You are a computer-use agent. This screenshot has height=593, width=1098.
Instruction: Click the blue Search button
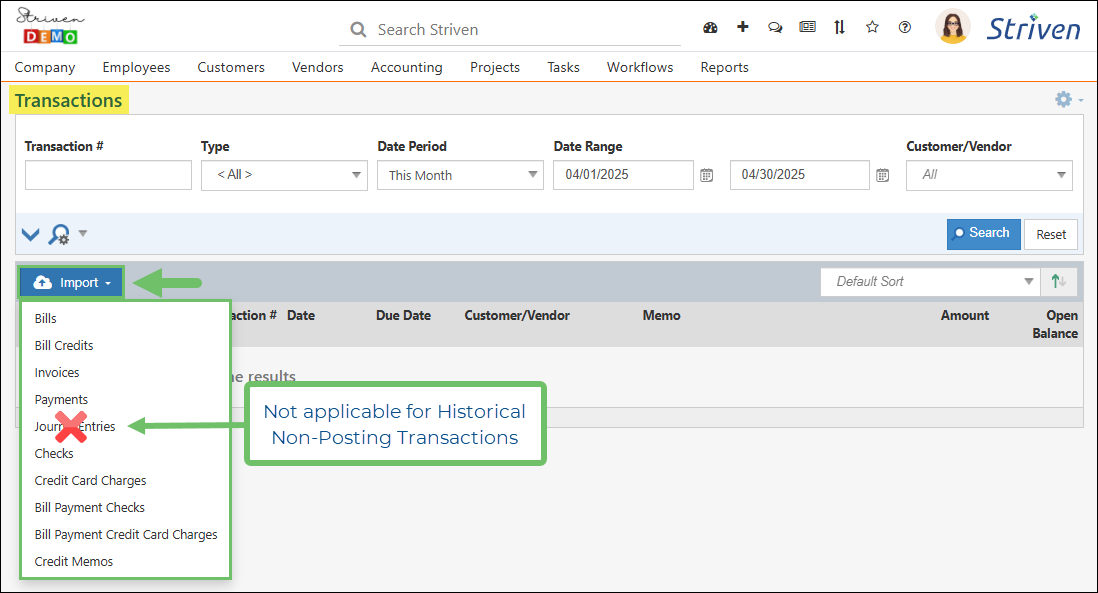pyautogui.click(x=983, y=234)
